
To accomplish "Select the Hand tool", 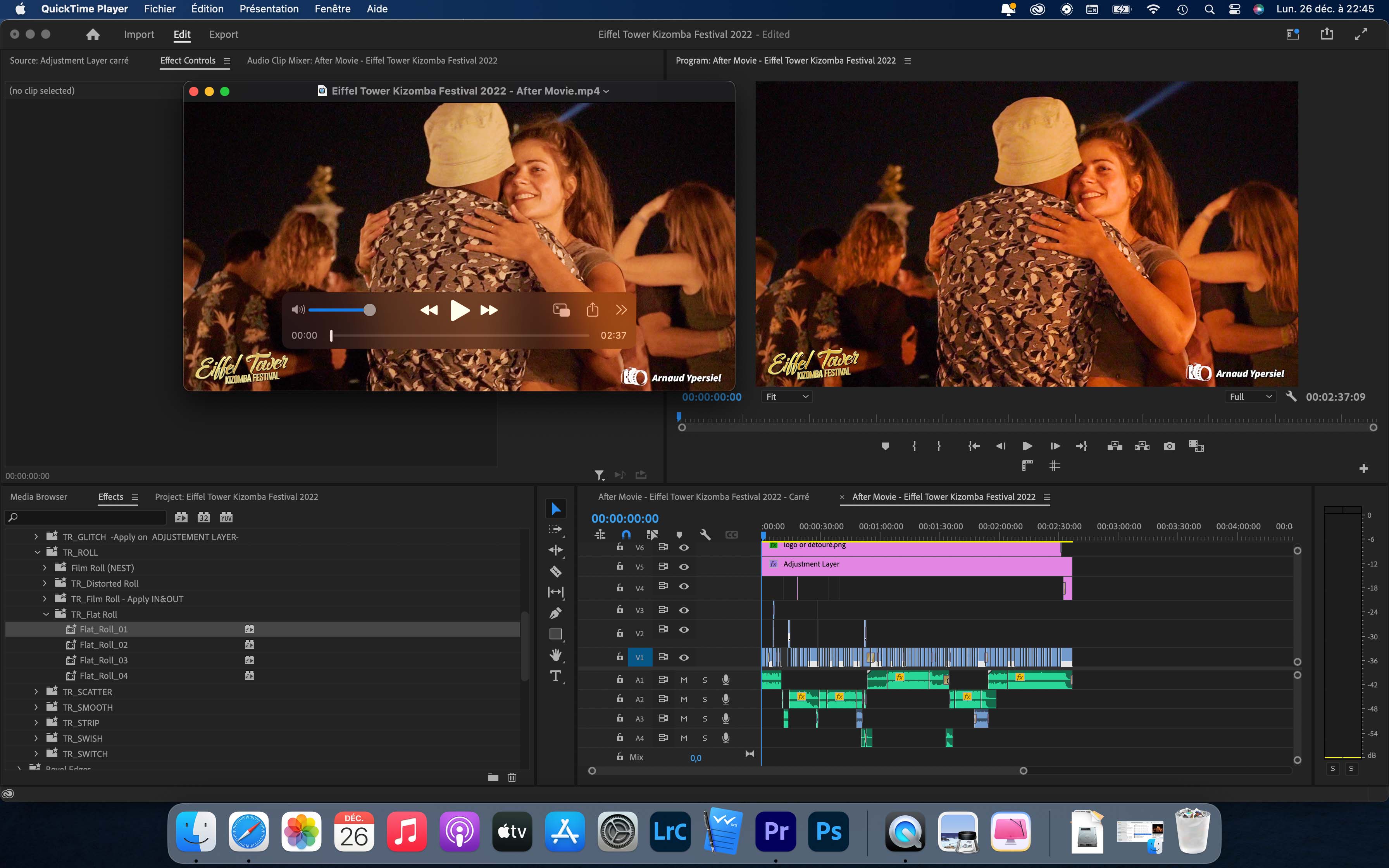I will [x=555, y=655].
